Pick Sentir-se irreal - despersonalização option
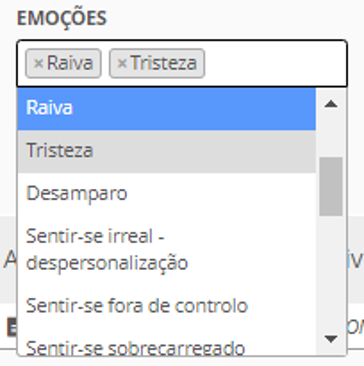364x366 pixels. (167, 250)
